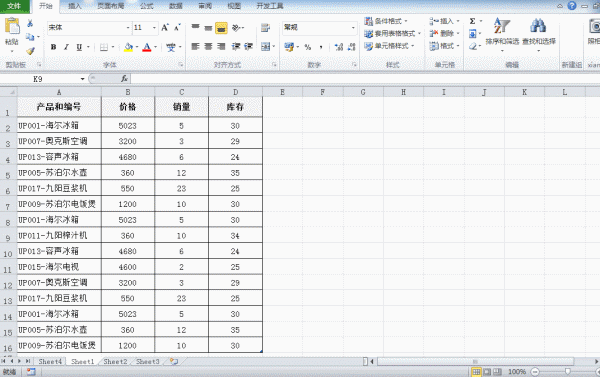Screen dimensions: 600x377
Task: Align text right
Action: tap(221, 47)
